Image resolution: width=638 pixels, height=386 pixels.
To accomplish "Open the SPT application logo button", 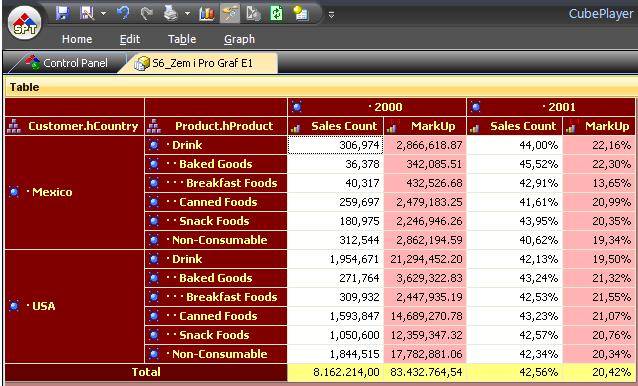I will pyautogui.click(x=25, y=23).
